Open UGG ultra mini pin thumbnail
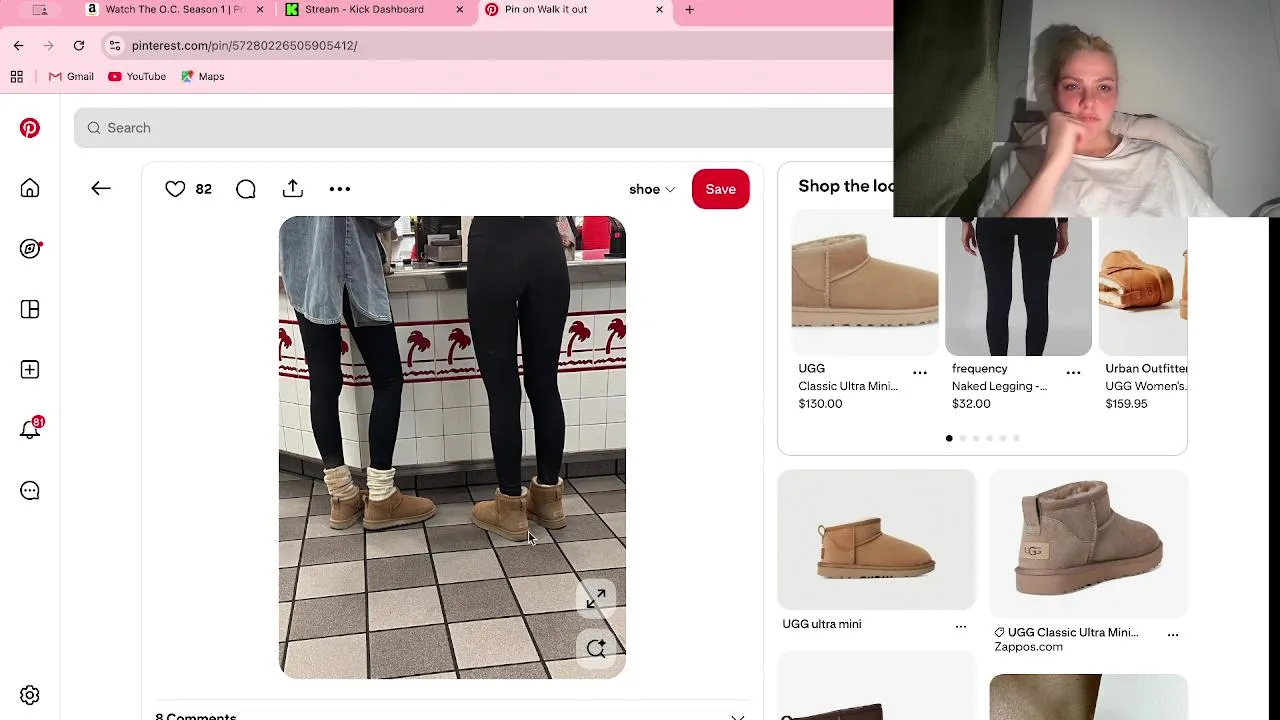Image resolution: width=1280 pixels, height=720 pixels. click(x=877, y=540)
